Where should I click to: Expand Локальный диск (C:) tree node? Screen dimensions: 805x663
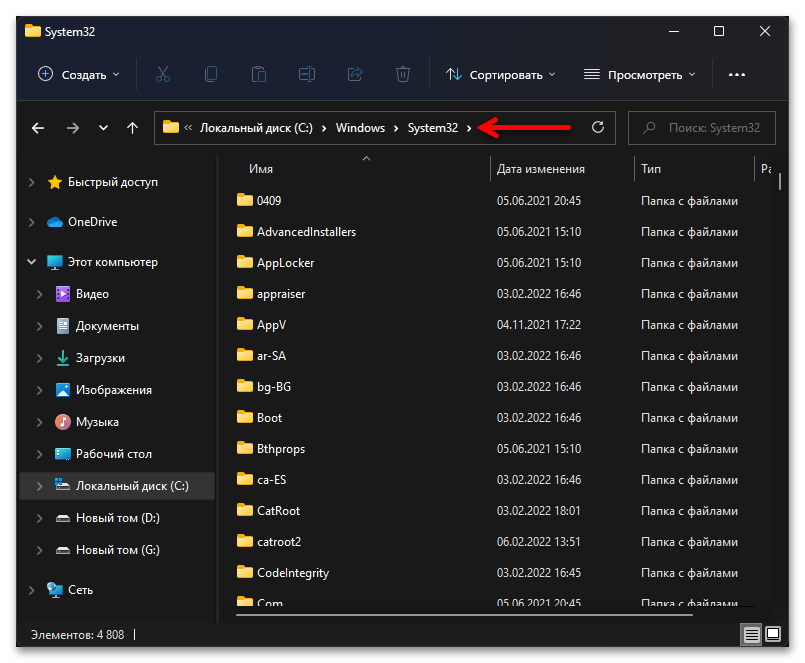(x=40, y=486)
